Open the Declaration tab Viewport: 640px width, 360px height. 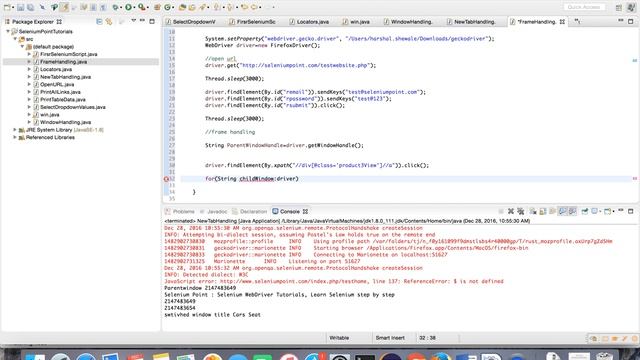pos(249,211)
